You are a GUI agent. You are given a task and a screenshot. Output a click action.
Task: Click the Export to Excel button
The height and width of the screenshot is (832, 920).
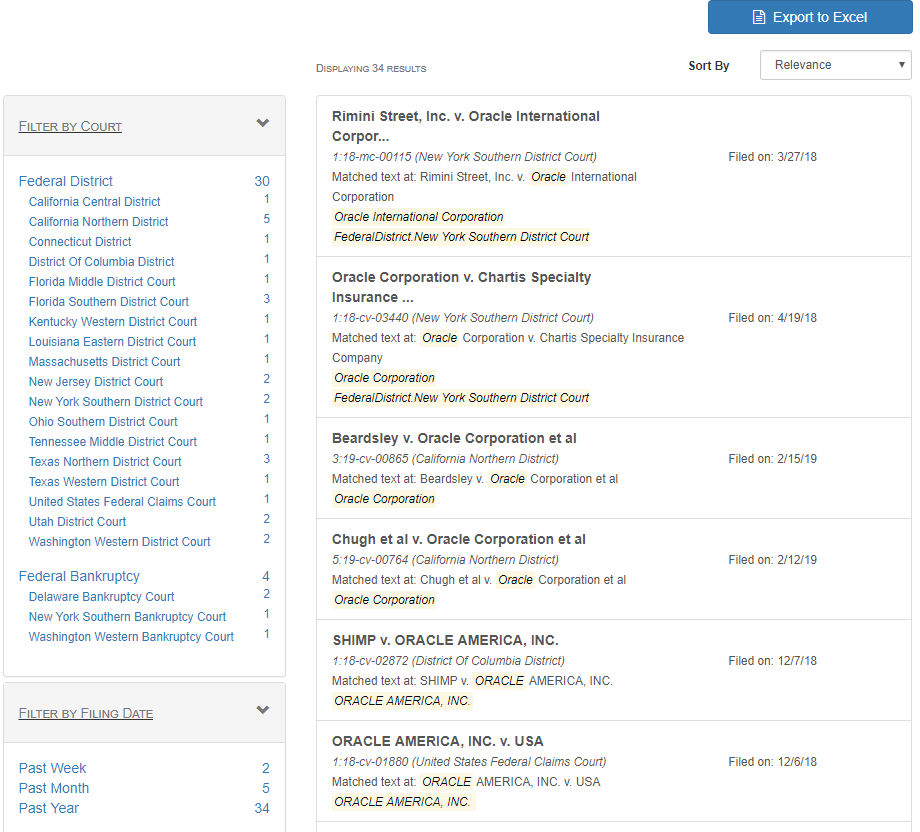coord(809,17)
